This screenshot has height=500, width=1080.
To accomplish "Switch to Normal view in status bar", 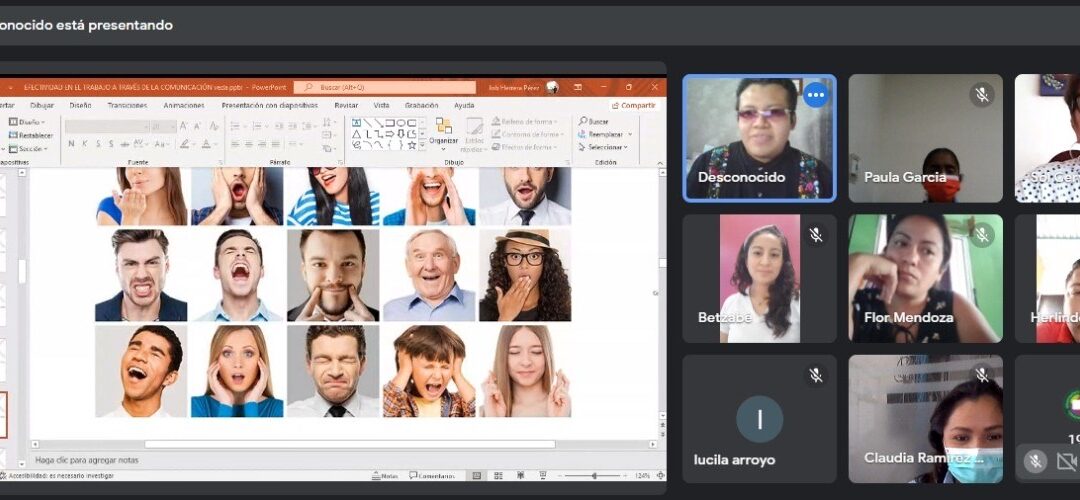I will point(476,475).
